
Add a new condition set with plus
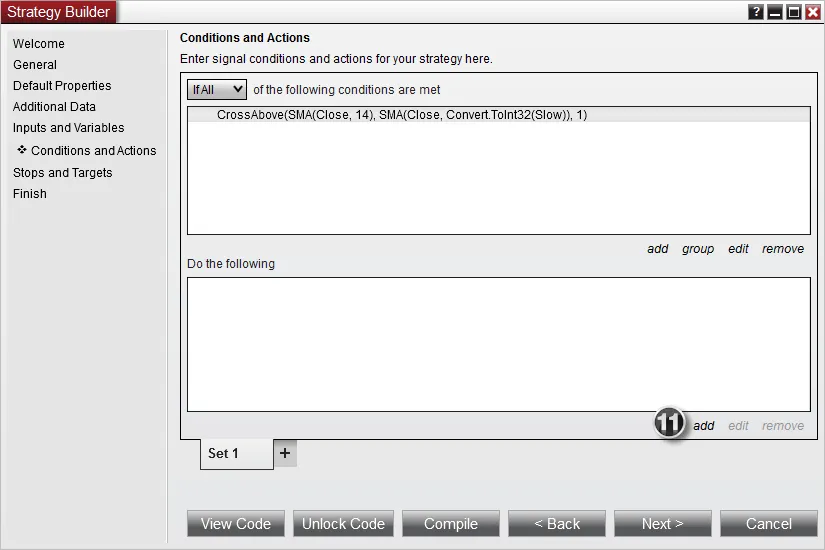(285, 453)
